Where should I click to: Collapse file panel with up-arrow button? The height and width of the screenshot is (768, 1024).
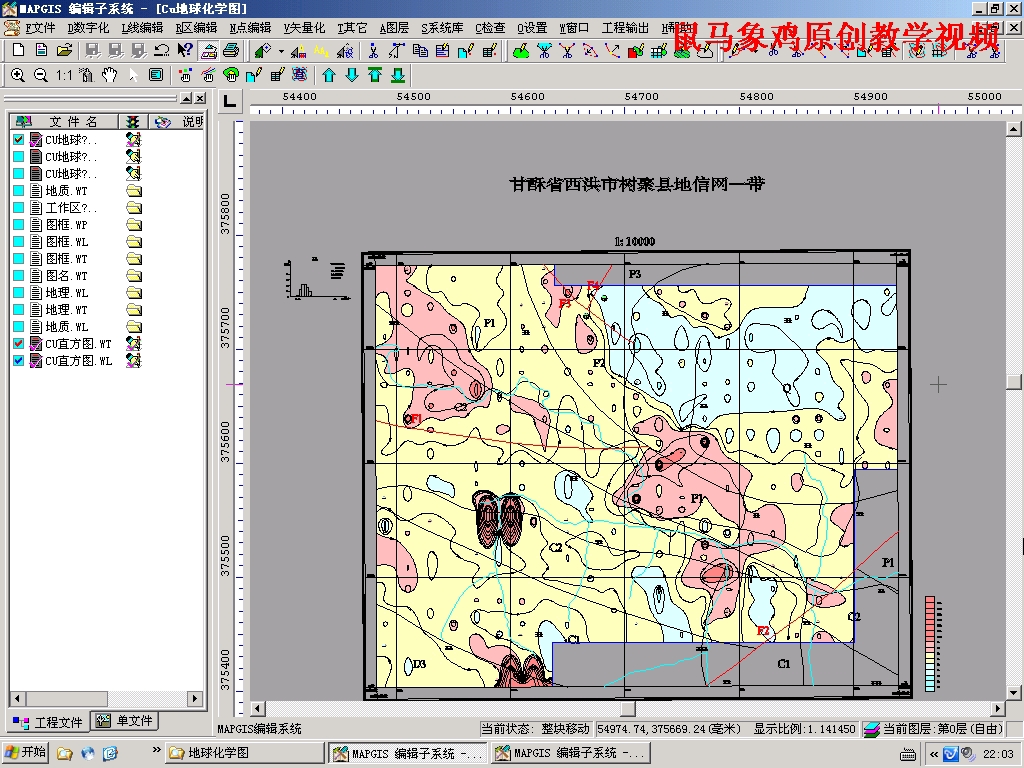[186, 98]
